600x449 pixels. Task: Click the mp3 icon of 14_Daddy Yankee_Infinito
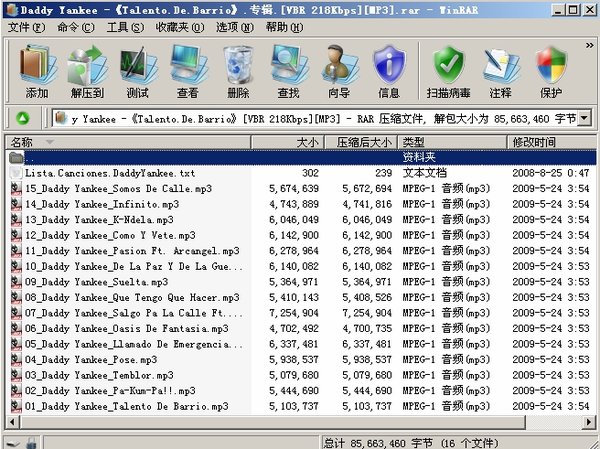tap(16, 204)
